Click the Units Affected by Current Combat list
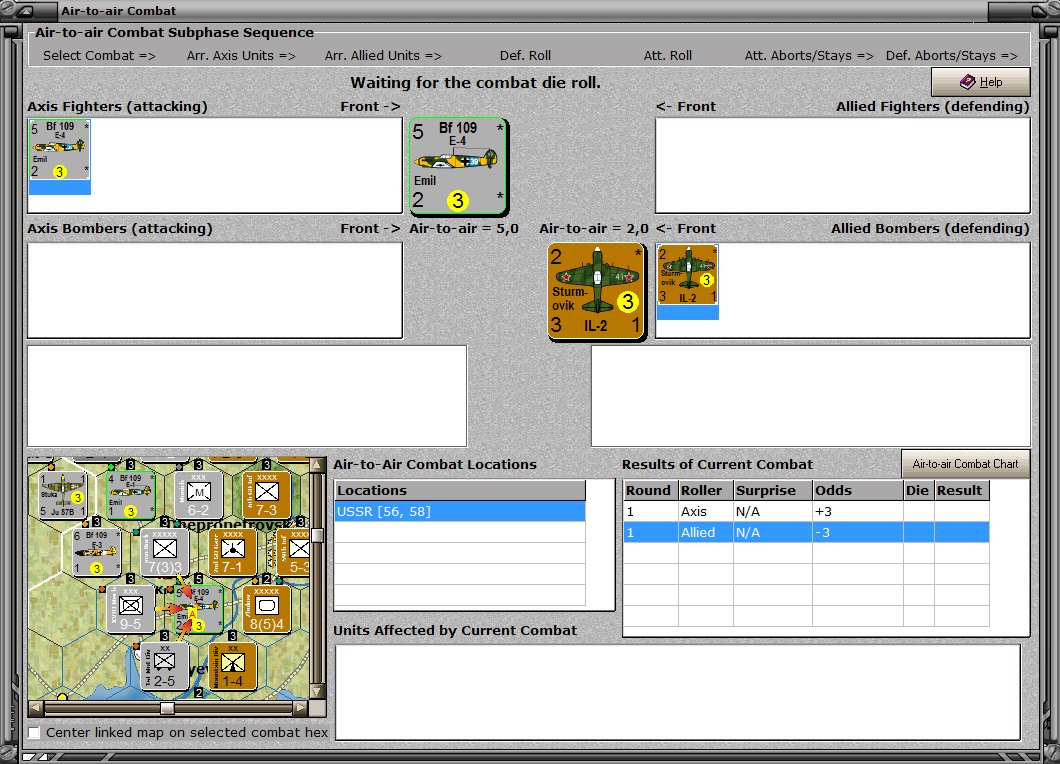1060x764 pixels. click(677, 692)
